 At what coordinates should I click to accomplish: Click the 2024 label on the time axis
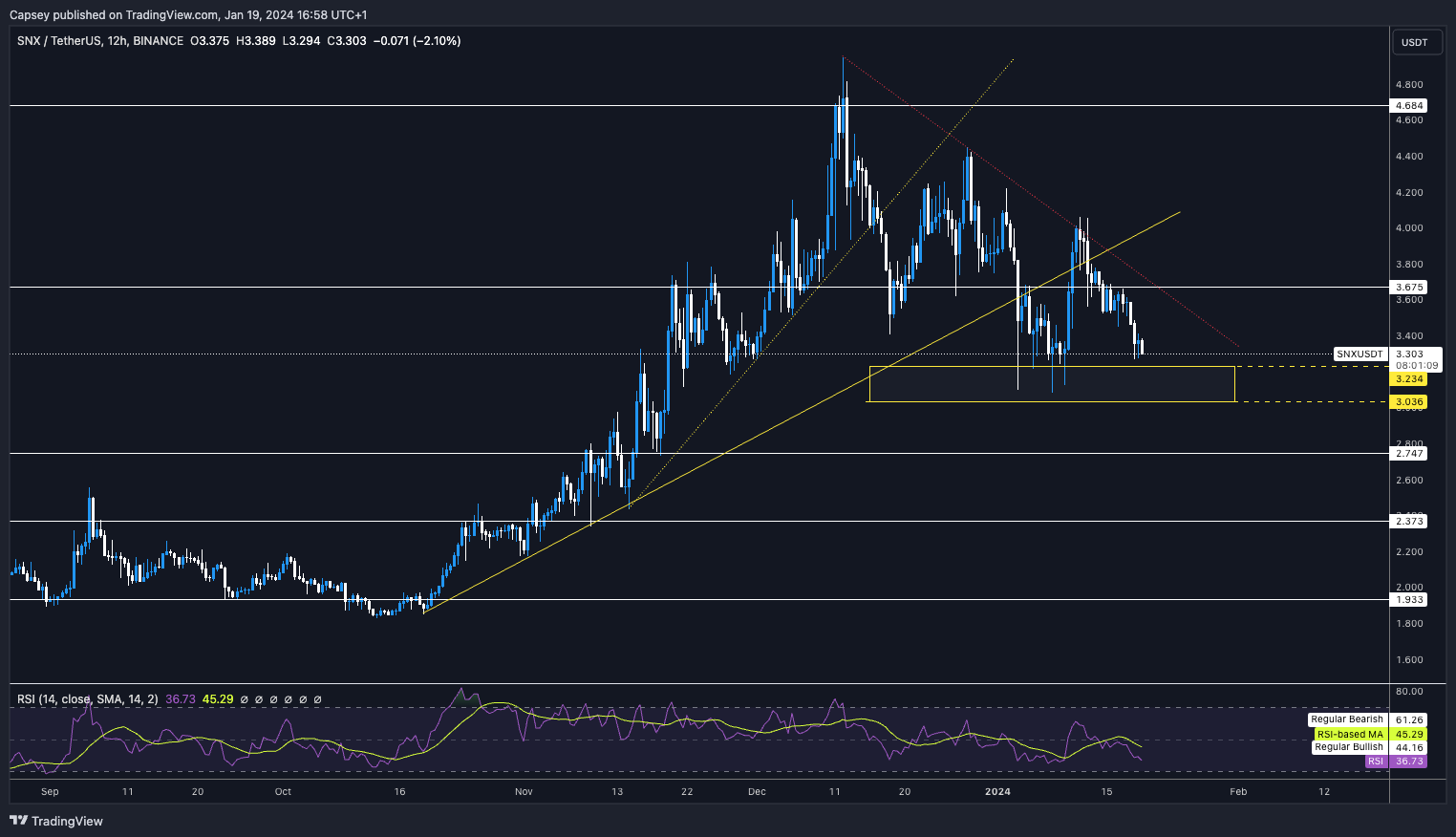997,792
